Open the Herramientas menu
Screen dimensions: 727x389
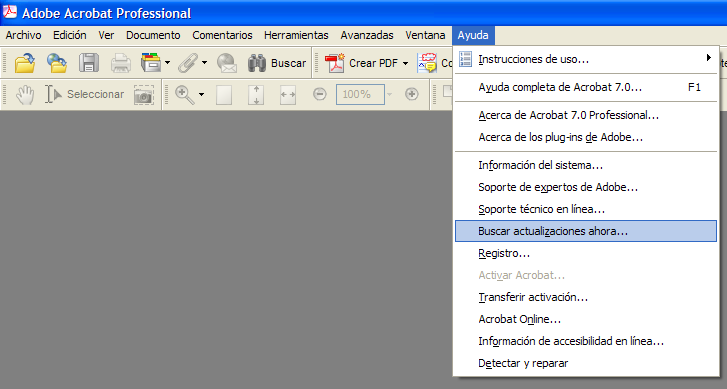pos(296,35)
